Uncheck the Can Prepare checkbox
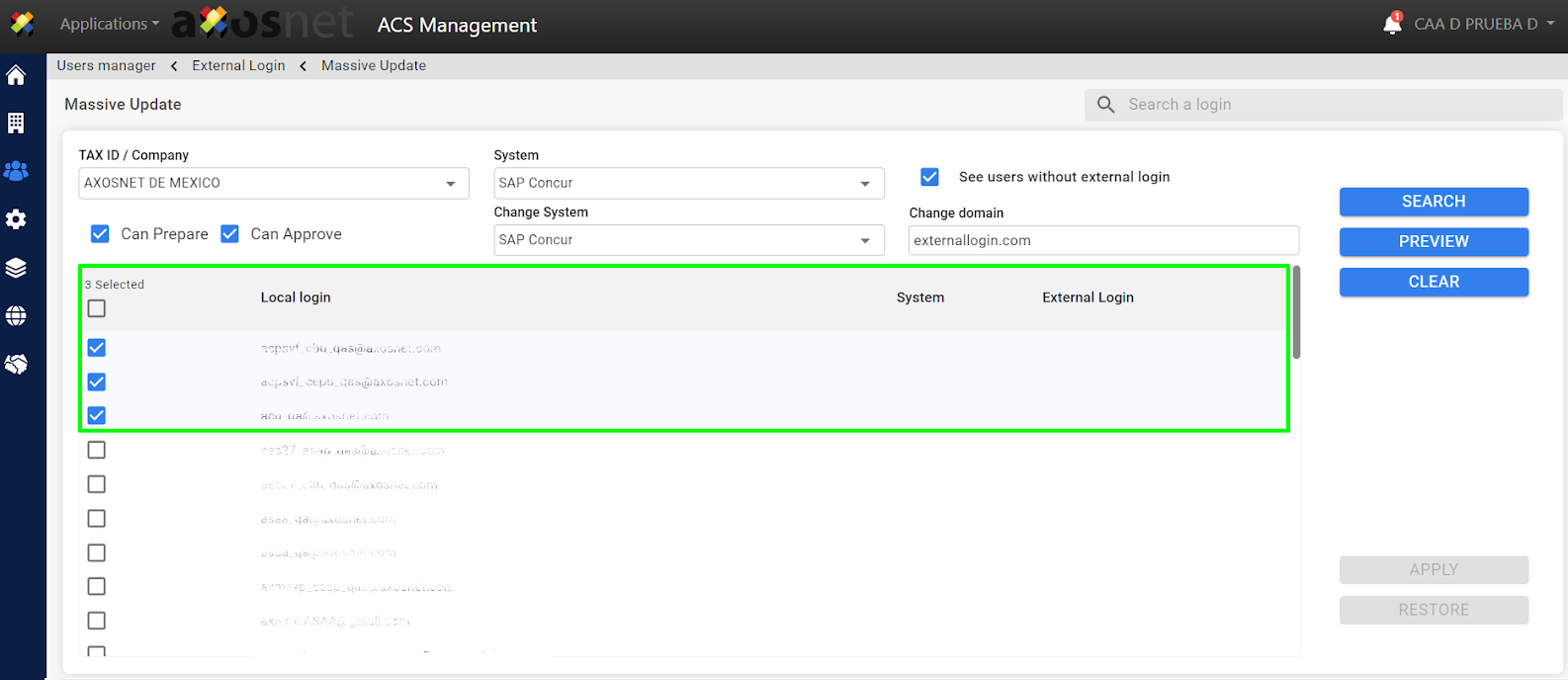 pyautogui.click(x=100, y=234)
